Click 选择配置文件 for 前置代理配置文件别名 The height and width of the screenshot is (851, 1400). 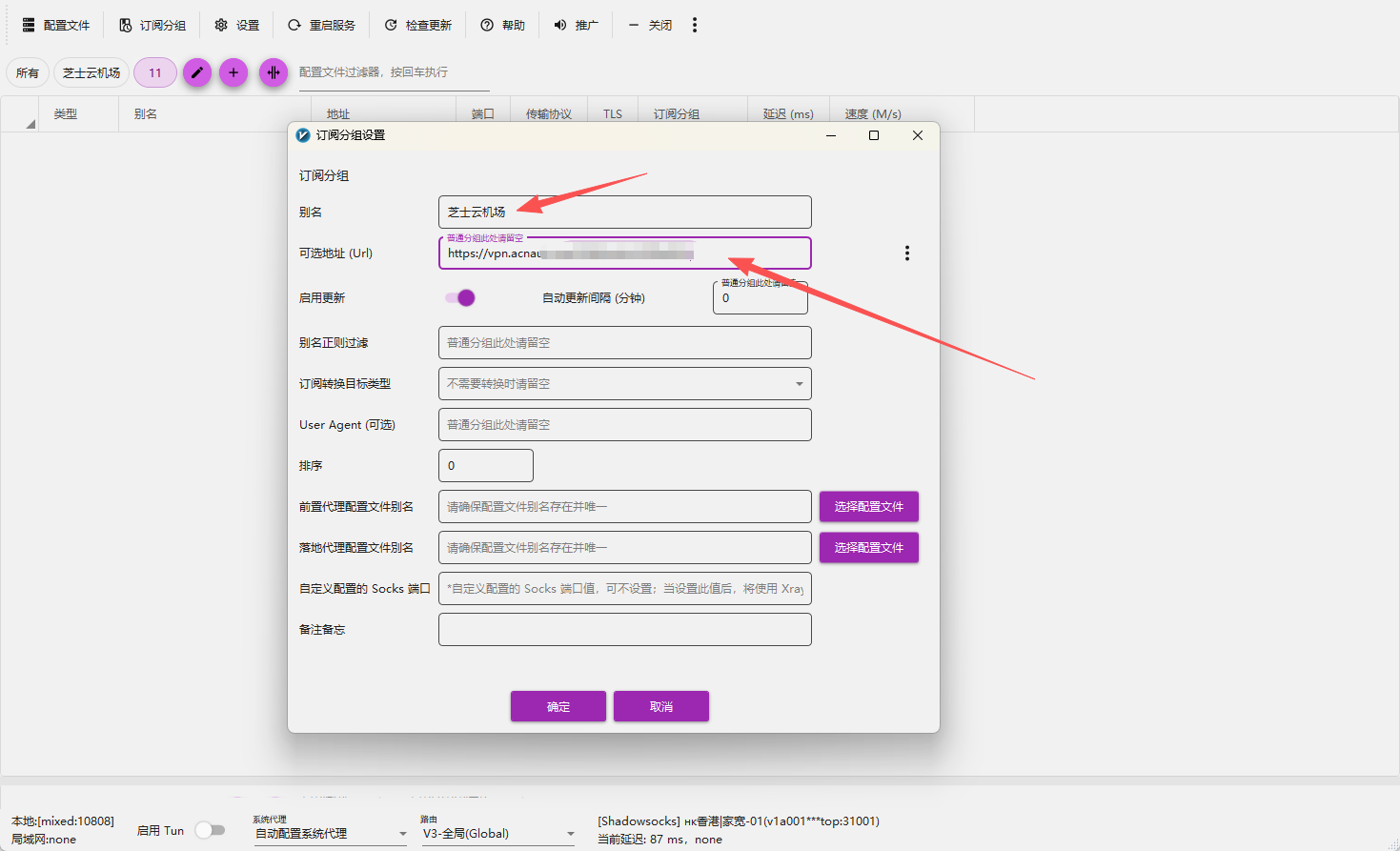pos(868,507)
